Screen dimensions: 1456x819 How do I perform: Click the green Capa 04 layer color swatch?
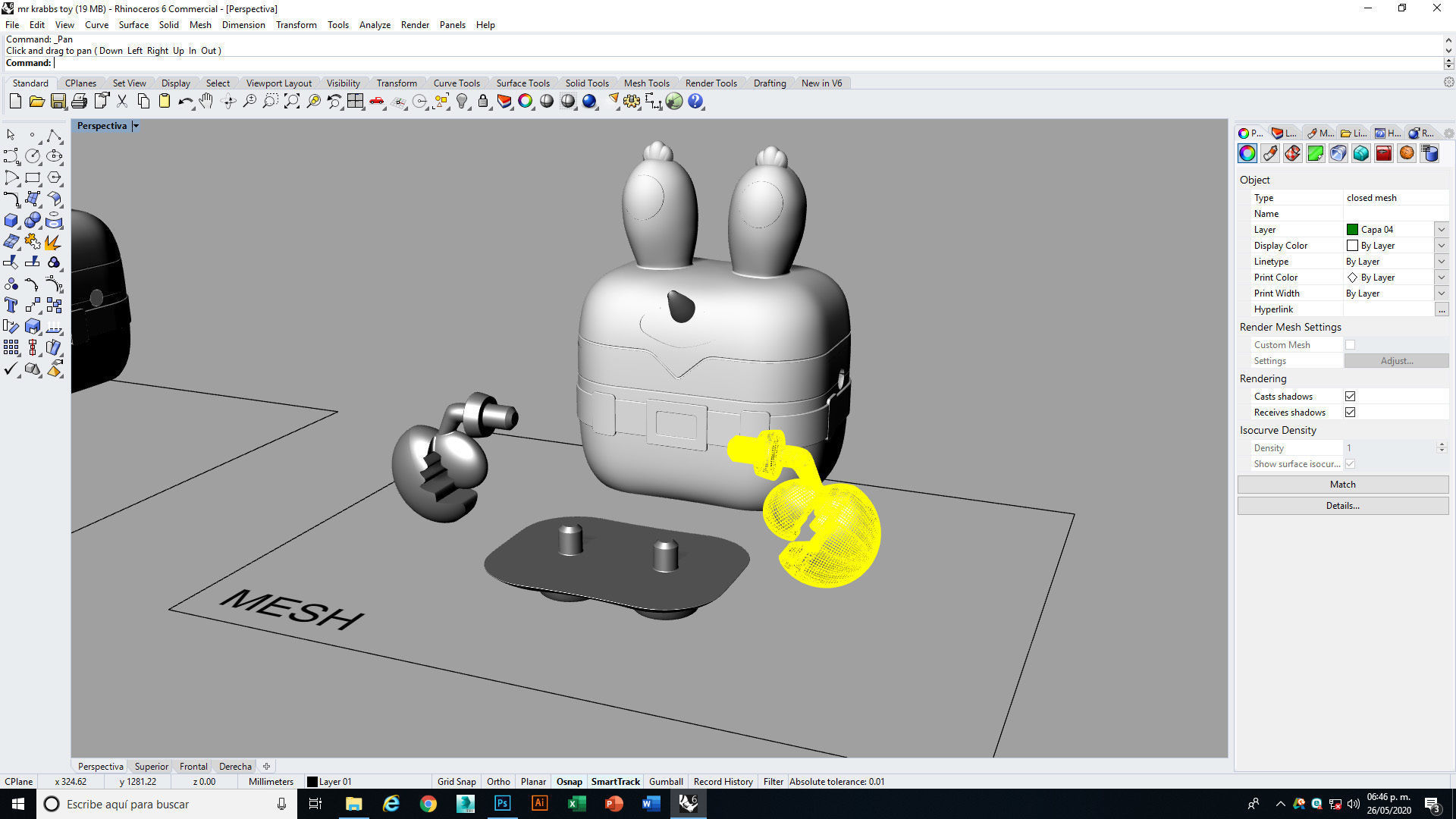click(1352, 230)
